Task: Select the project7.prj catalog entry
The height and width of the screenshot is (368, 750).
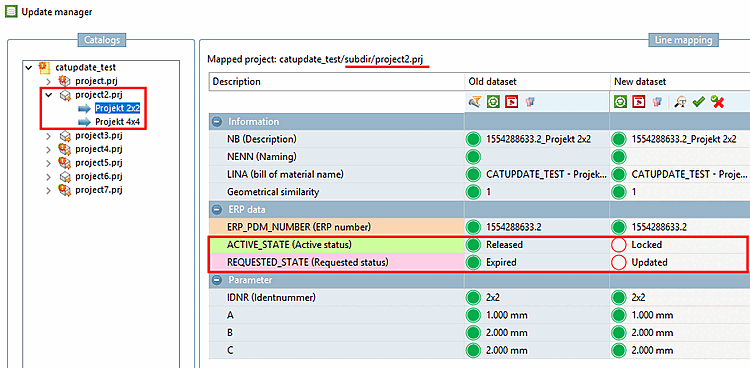Action: pyautogui.click(x=99, y=190)
